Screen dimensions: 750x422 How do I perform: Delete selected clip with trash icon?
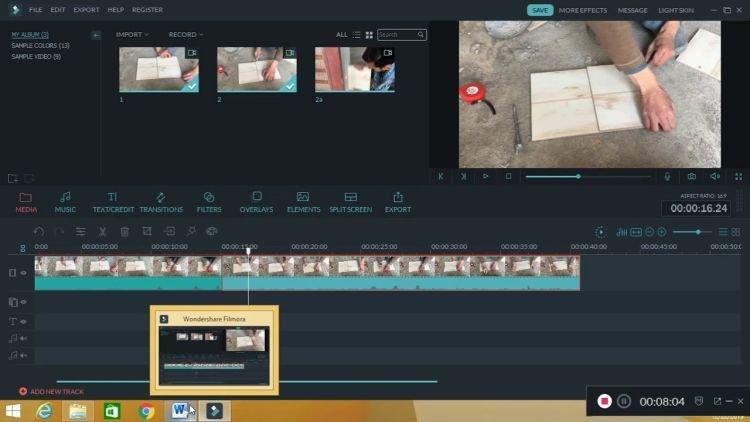coord(124,232)
